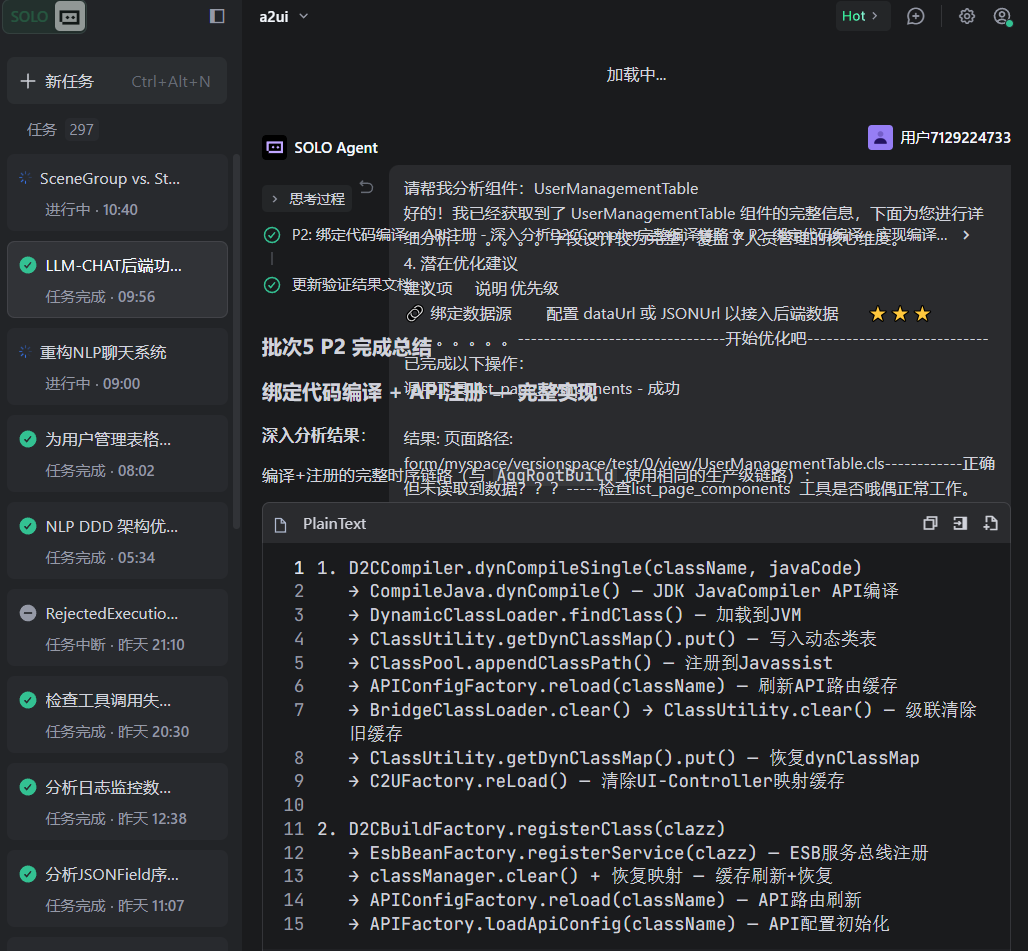Click the P2 step green check icon
Viewport: 1028px width, 951px height.
272,235
